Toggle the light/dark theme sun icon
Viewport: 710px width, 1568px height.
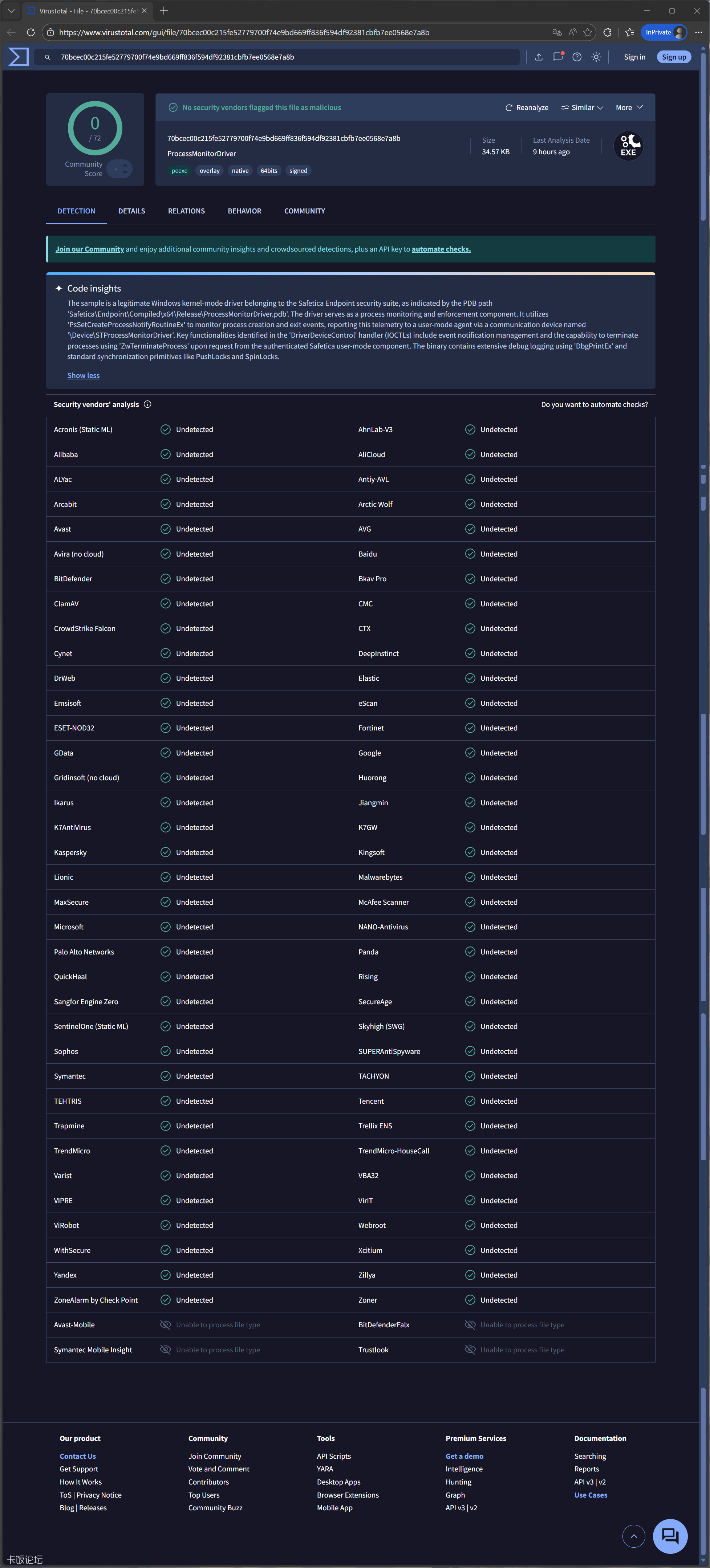(x=596, y=57)
